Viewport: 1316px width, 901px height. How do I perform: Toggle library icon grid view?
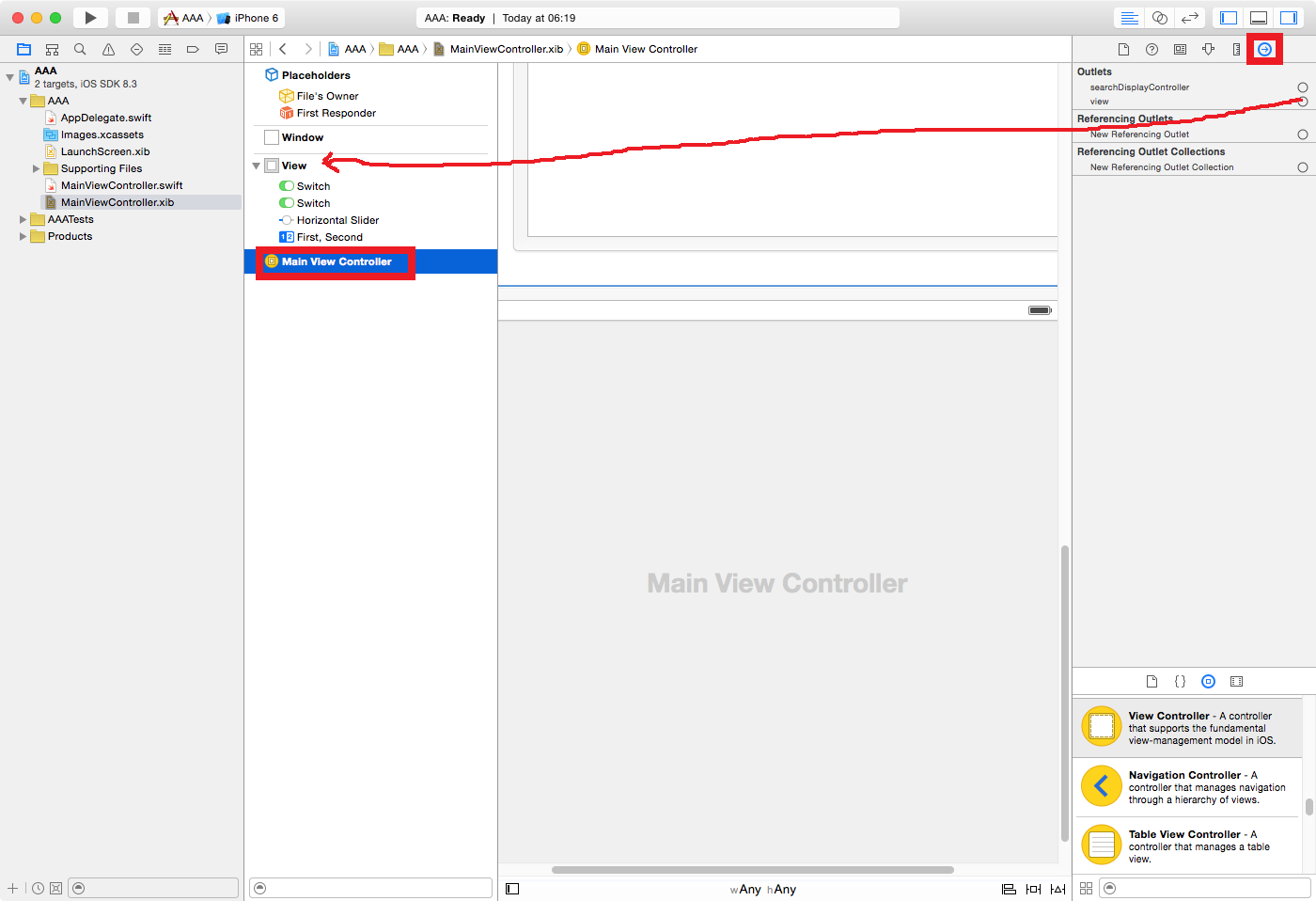coord(1086,888)
